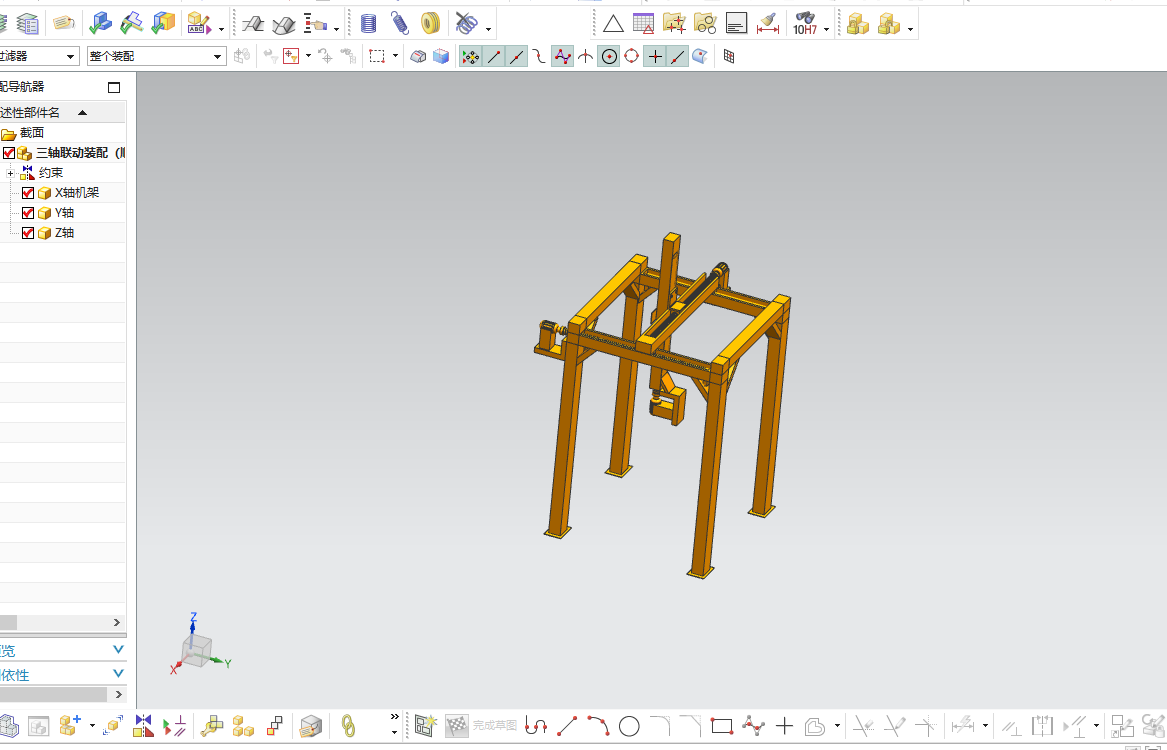The height and width of the screenshot is (750, 1167).
Task: Click the yellow chain link icon
Action: click(x=348, y=725)
